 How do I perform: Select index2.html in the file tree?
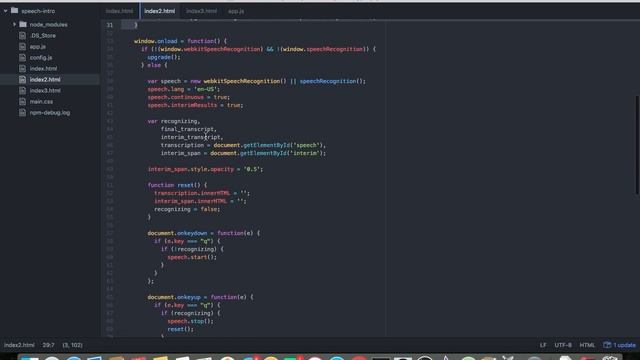click(45, 80)
